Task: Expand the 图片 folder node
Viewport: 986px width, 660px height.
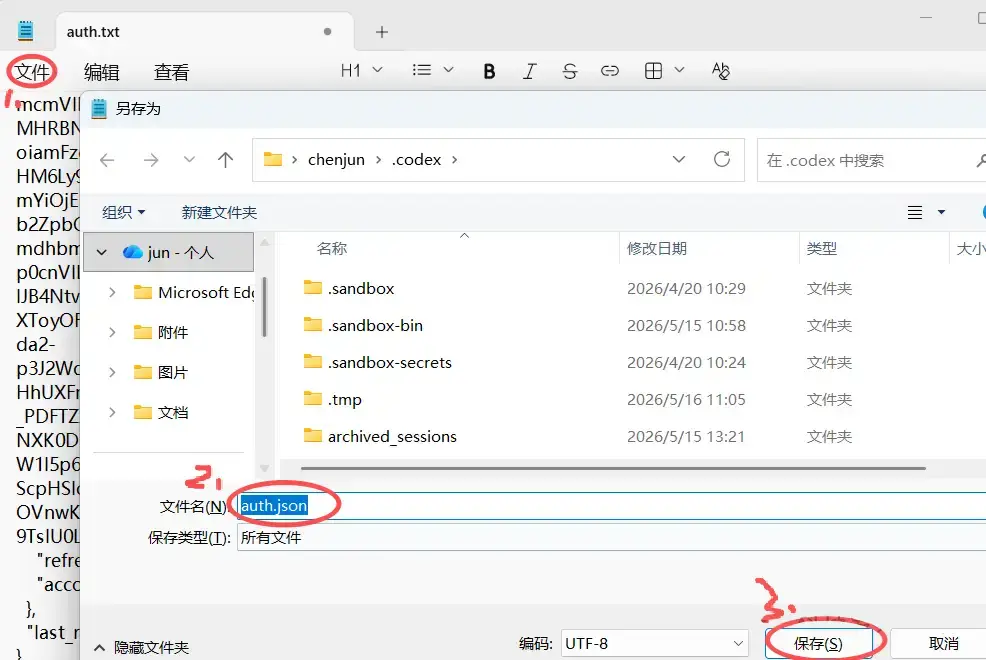Action: (112, 373)
